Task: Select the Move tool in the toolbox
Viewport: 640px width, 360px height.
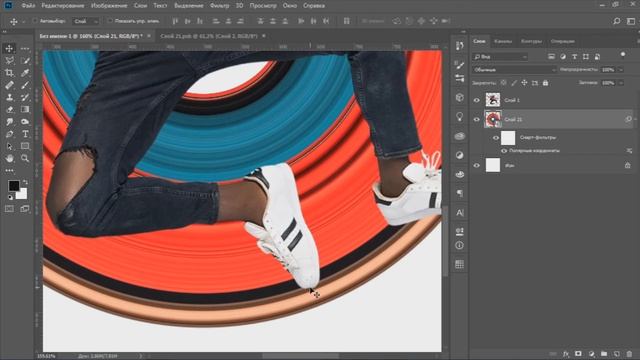Action: [x=9, y=48]
